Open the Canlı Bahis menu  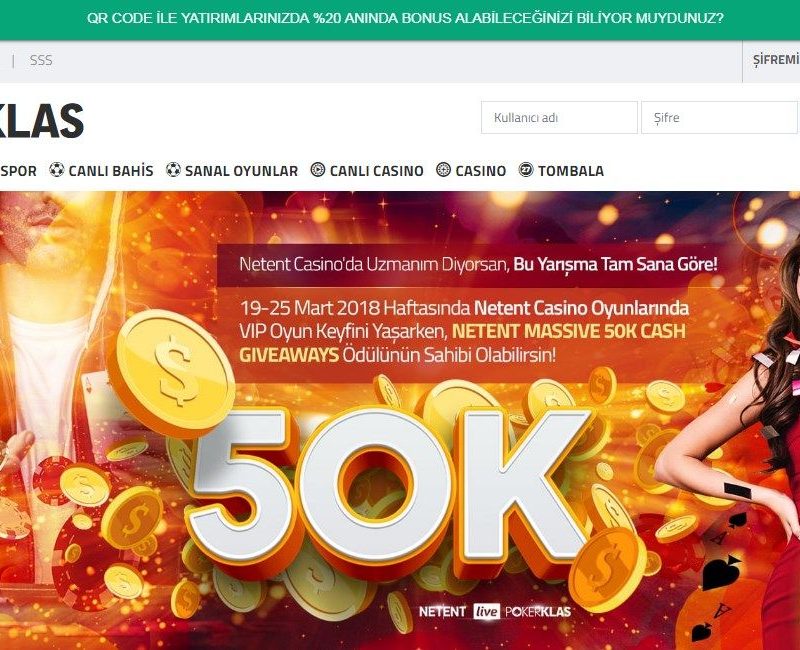tap(111, 171)
